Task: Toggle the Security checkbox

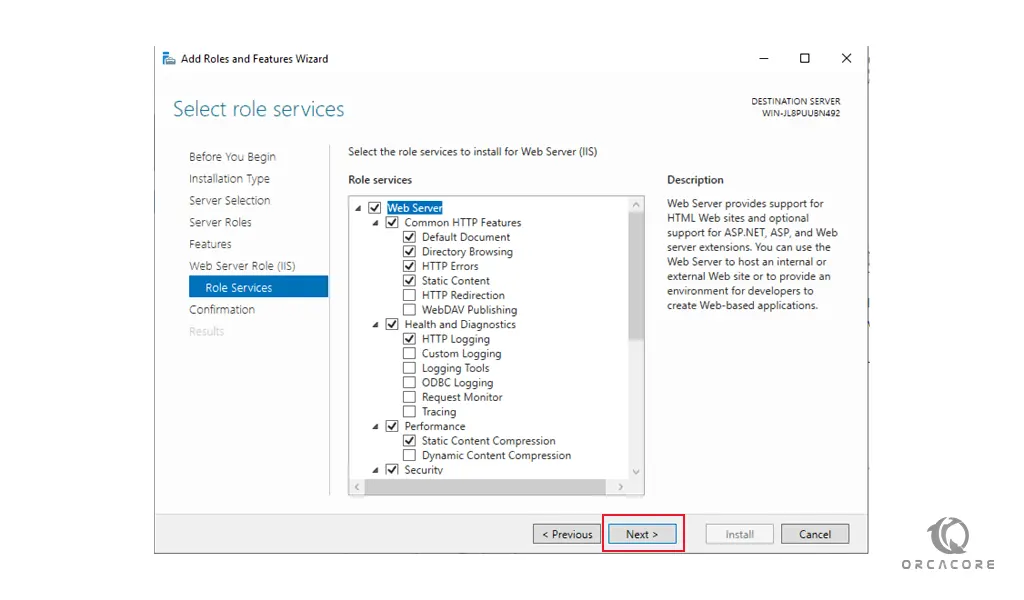Action: pos(392,469)
